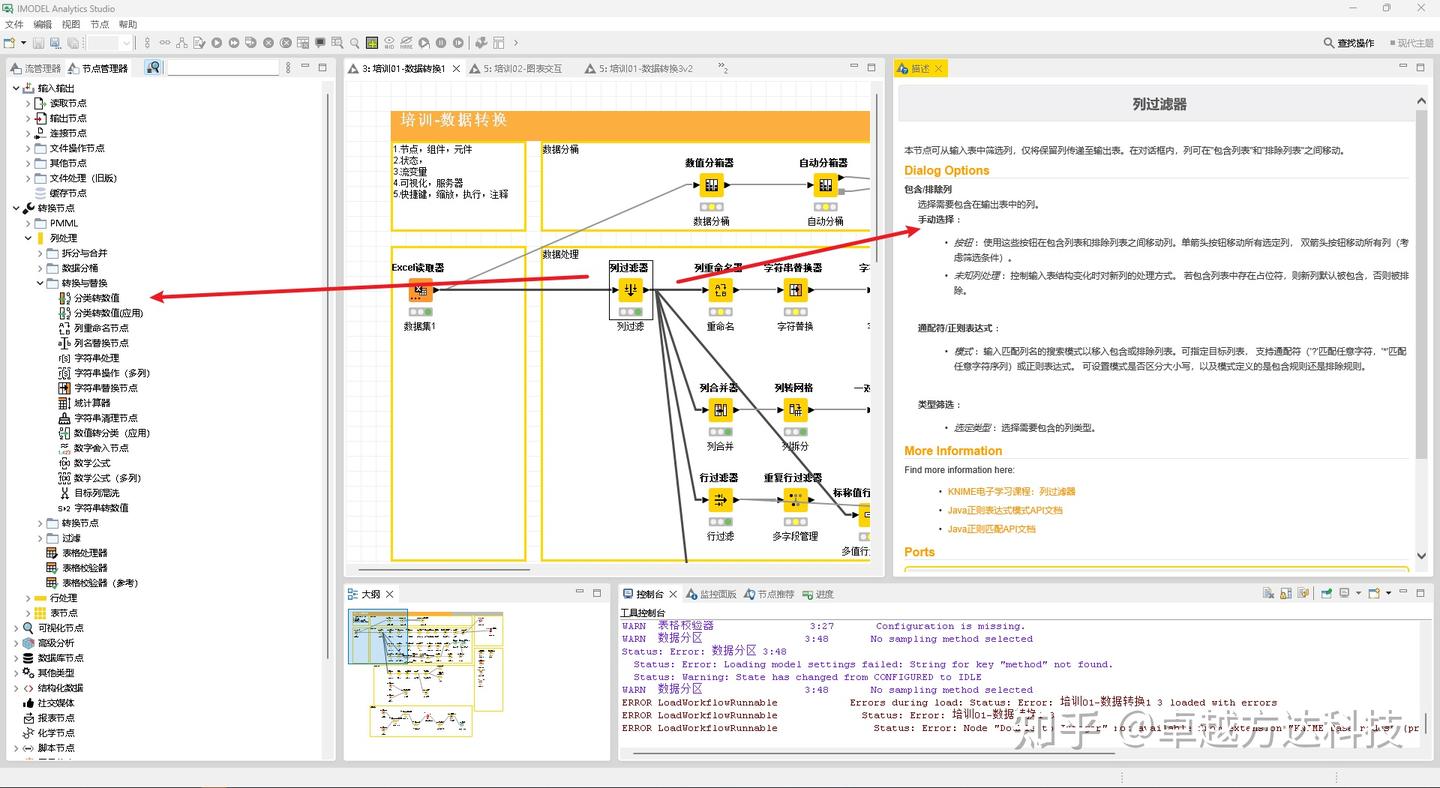The image size is (1440, 788).
Task: Open the Java正则表达式模式API文档 link
Action: (x=1005, y=510)
